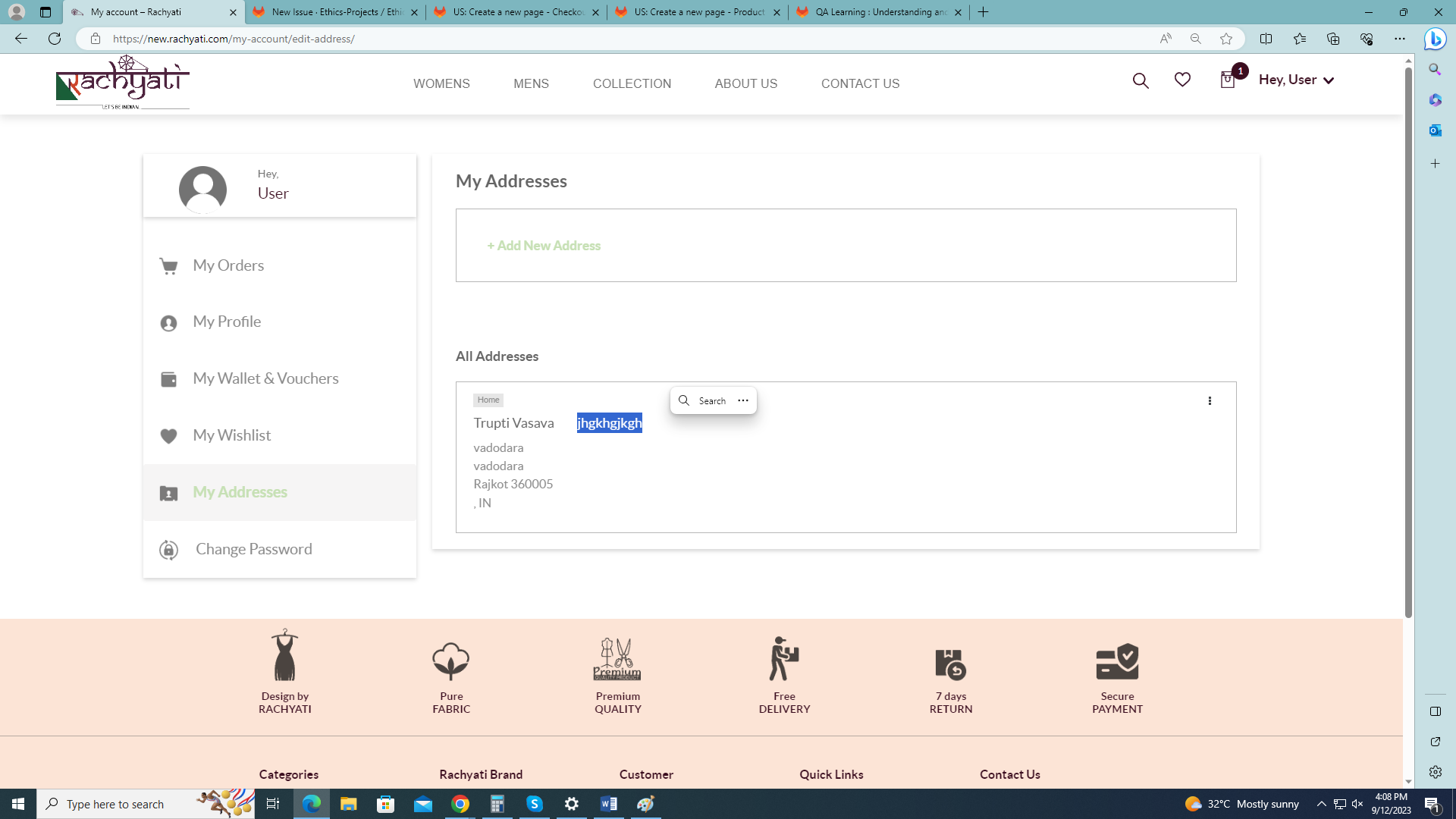
Task: Open Edge split screen icon
Action: coord(1266,39)
